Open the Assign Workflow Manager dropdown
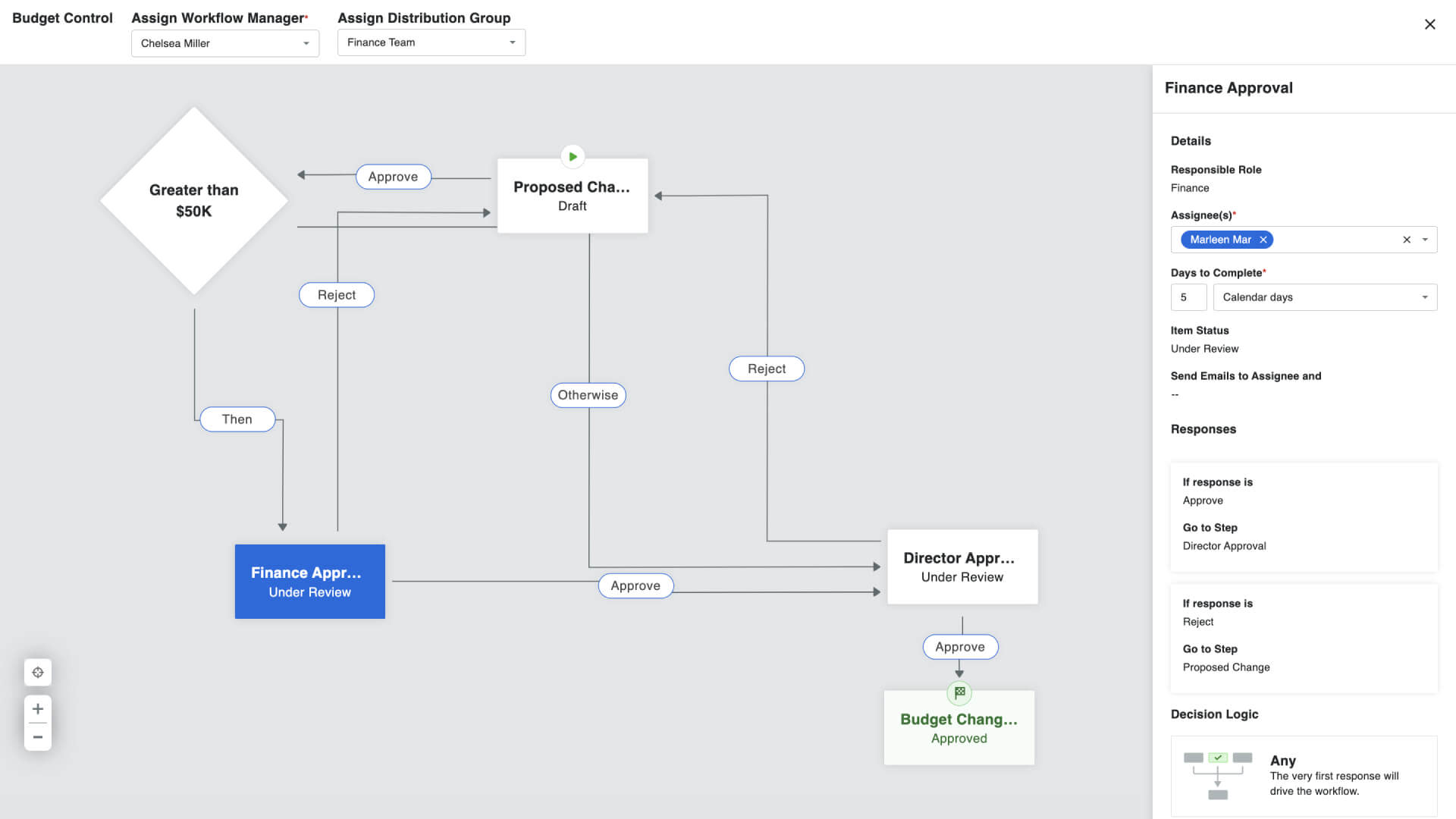 click(x=225, y=43)
